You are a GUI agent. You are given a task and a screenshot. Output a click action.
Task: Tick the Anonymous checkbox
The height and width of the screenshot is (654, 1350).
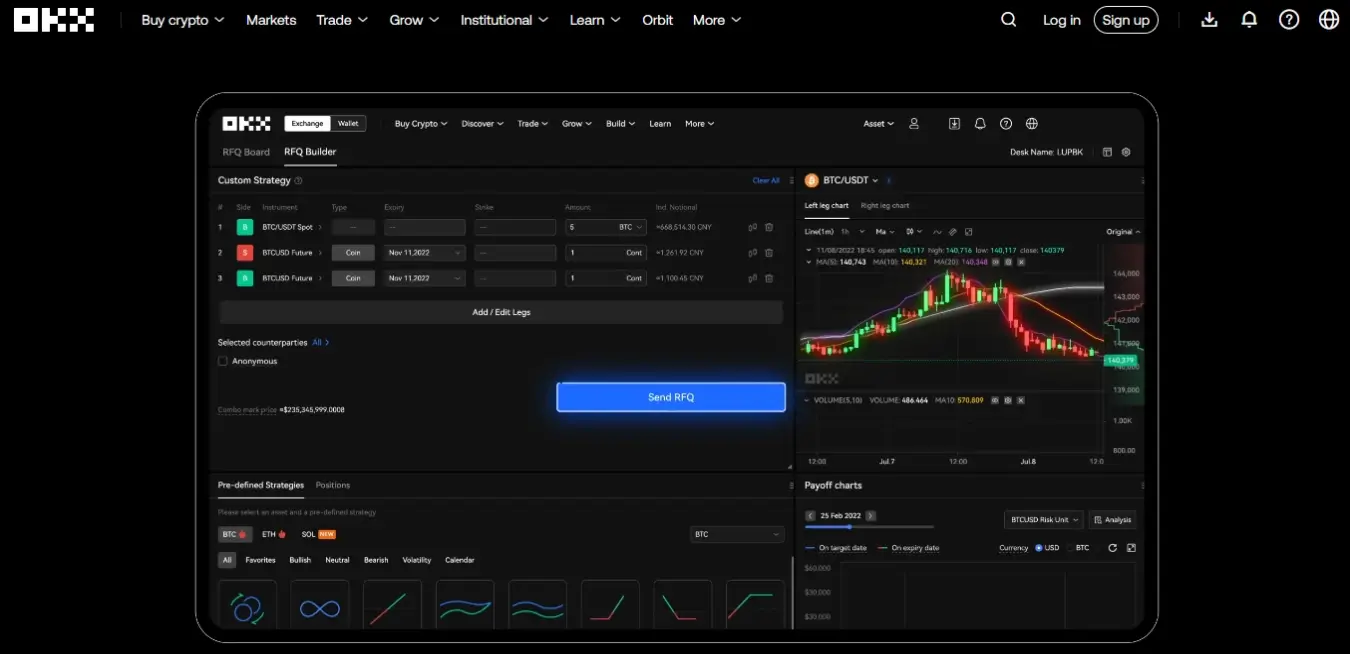[223, 361]
